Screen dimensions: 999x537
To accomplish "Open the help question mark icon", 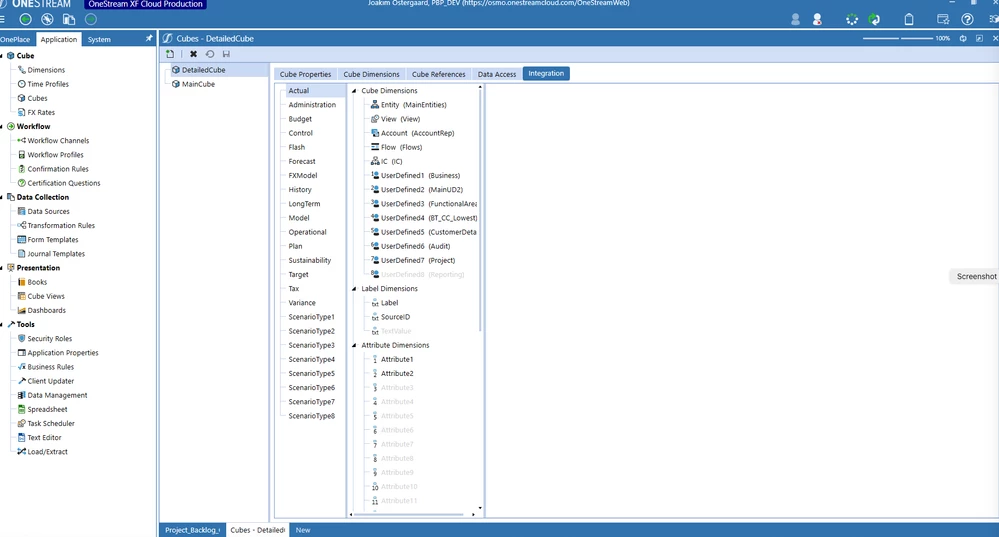I will click(x=967, y=19).
